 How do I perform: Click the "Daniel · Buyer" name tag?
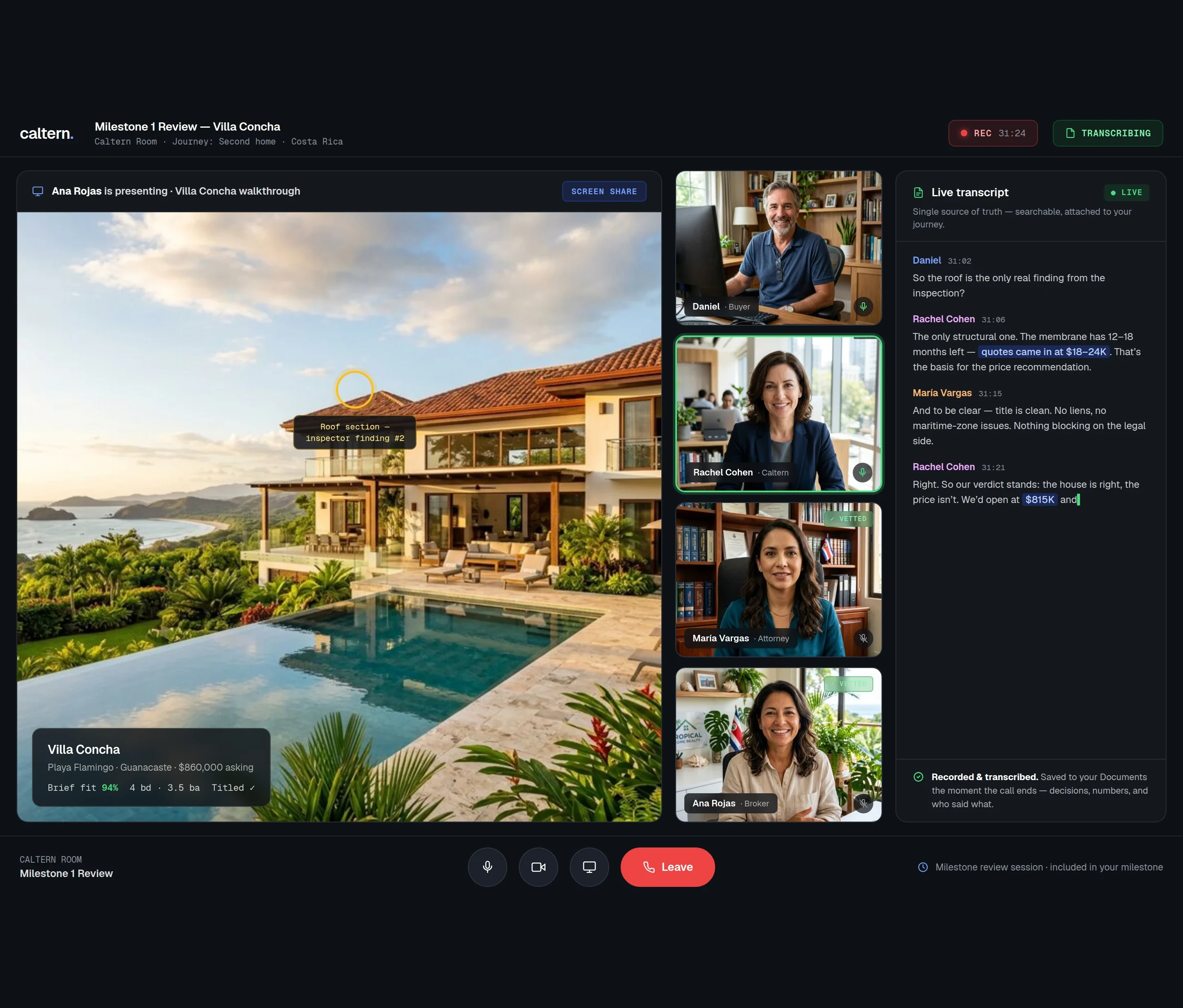tap(721, 307)
